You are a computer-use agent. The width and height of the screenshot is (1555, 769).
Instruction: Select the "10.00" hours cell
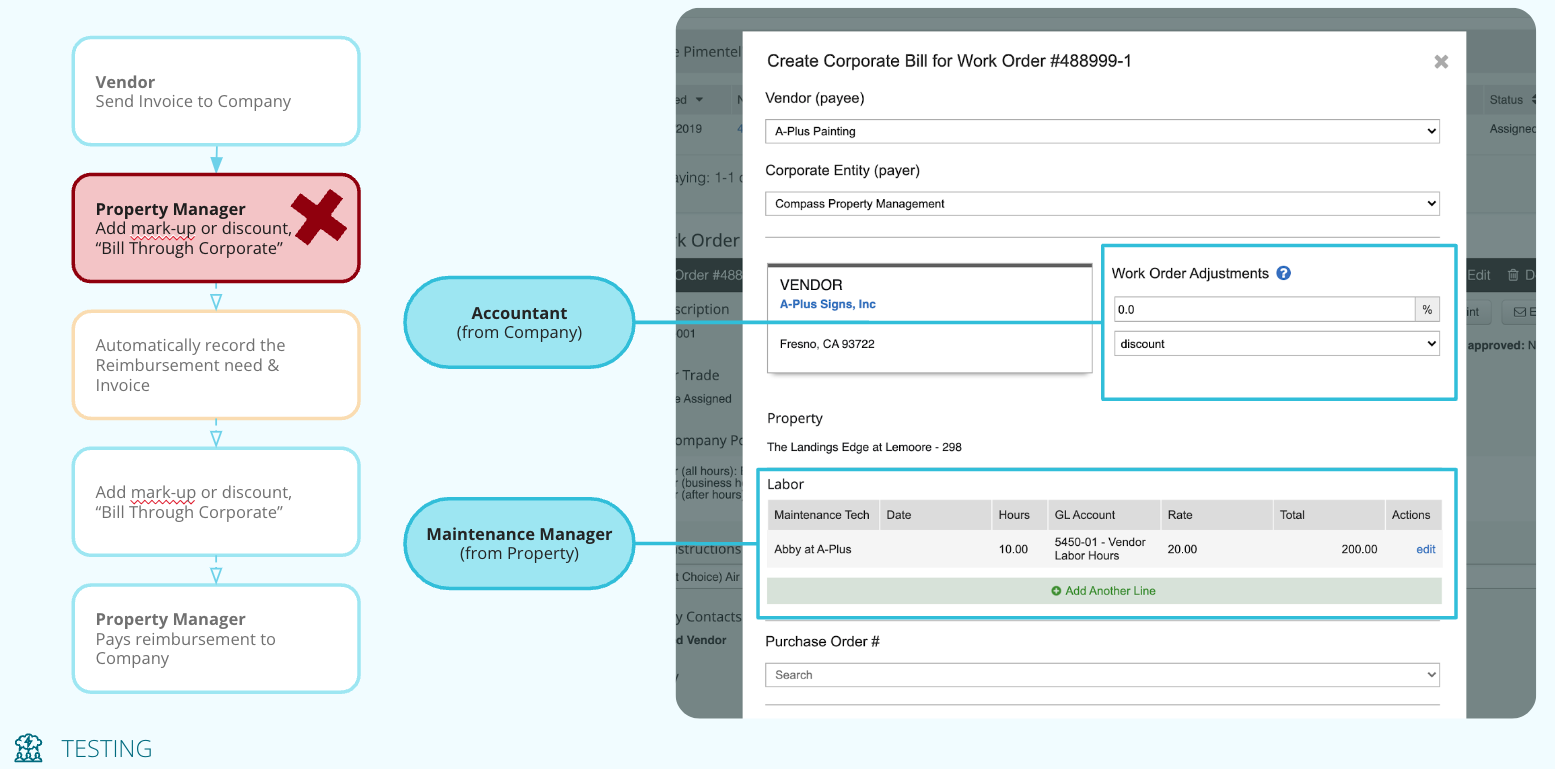point(1014,549)
